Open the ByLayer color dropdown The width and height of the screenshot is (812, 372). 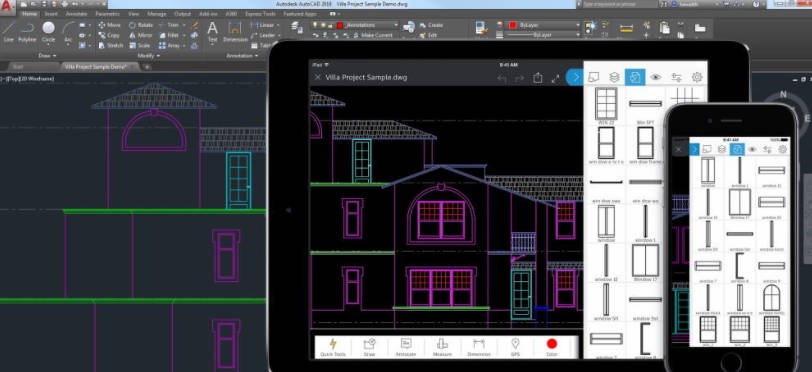[x=577, y=25]
